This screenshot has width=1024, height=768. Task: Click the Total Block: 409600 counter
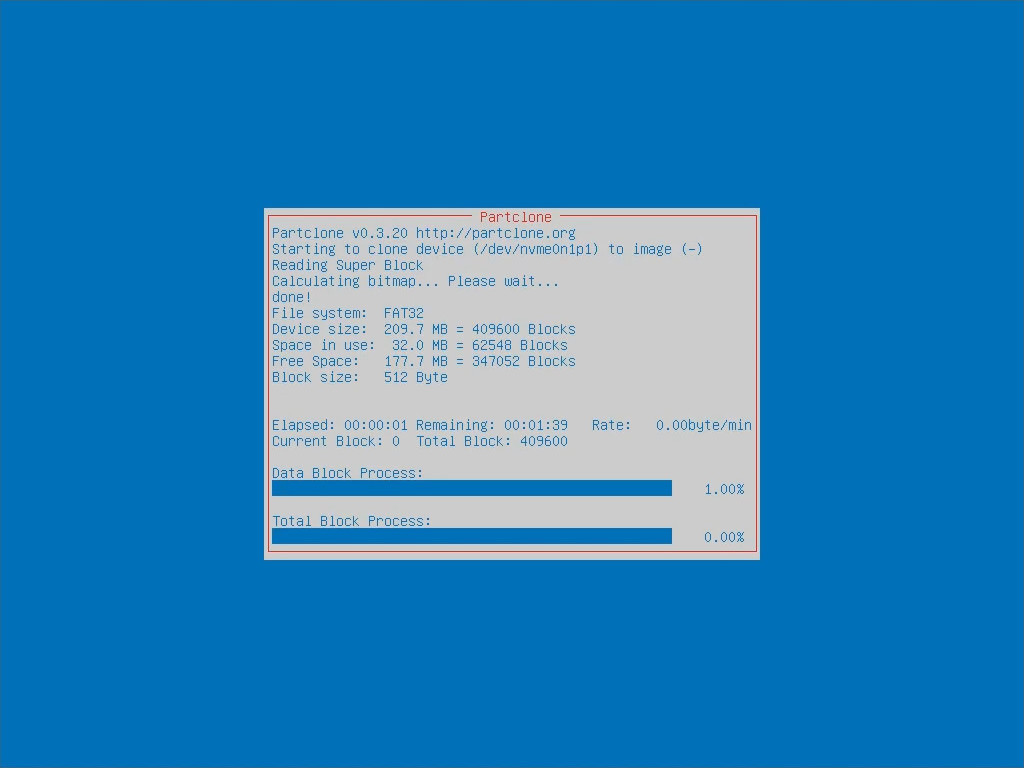(x=491, y=441)
